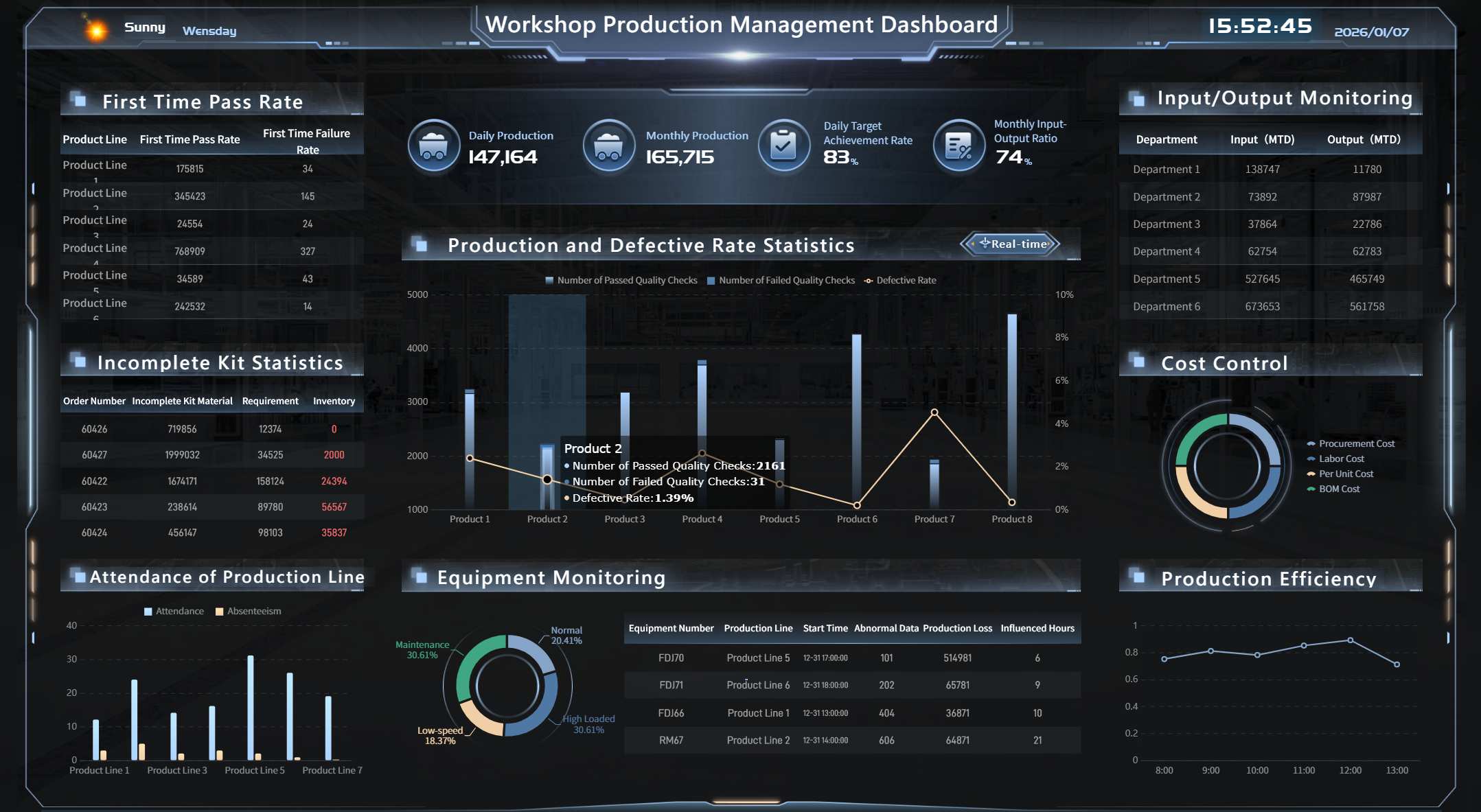Screen dimensions: 1481x812
Task: Click the Daily Target Achievement checklist icon
Action: [x=783, y=146]
